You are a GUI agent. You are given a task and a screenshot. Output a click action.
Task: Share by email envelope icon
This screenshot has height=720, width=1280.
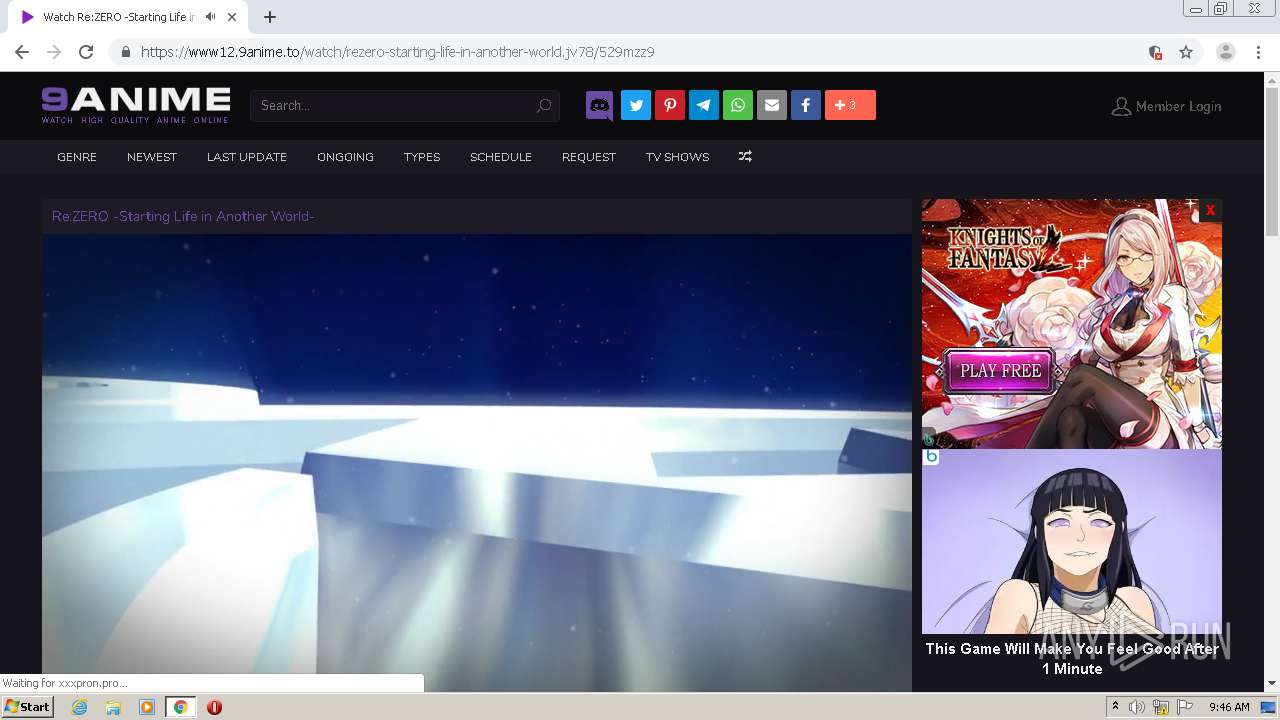point(772,105)
